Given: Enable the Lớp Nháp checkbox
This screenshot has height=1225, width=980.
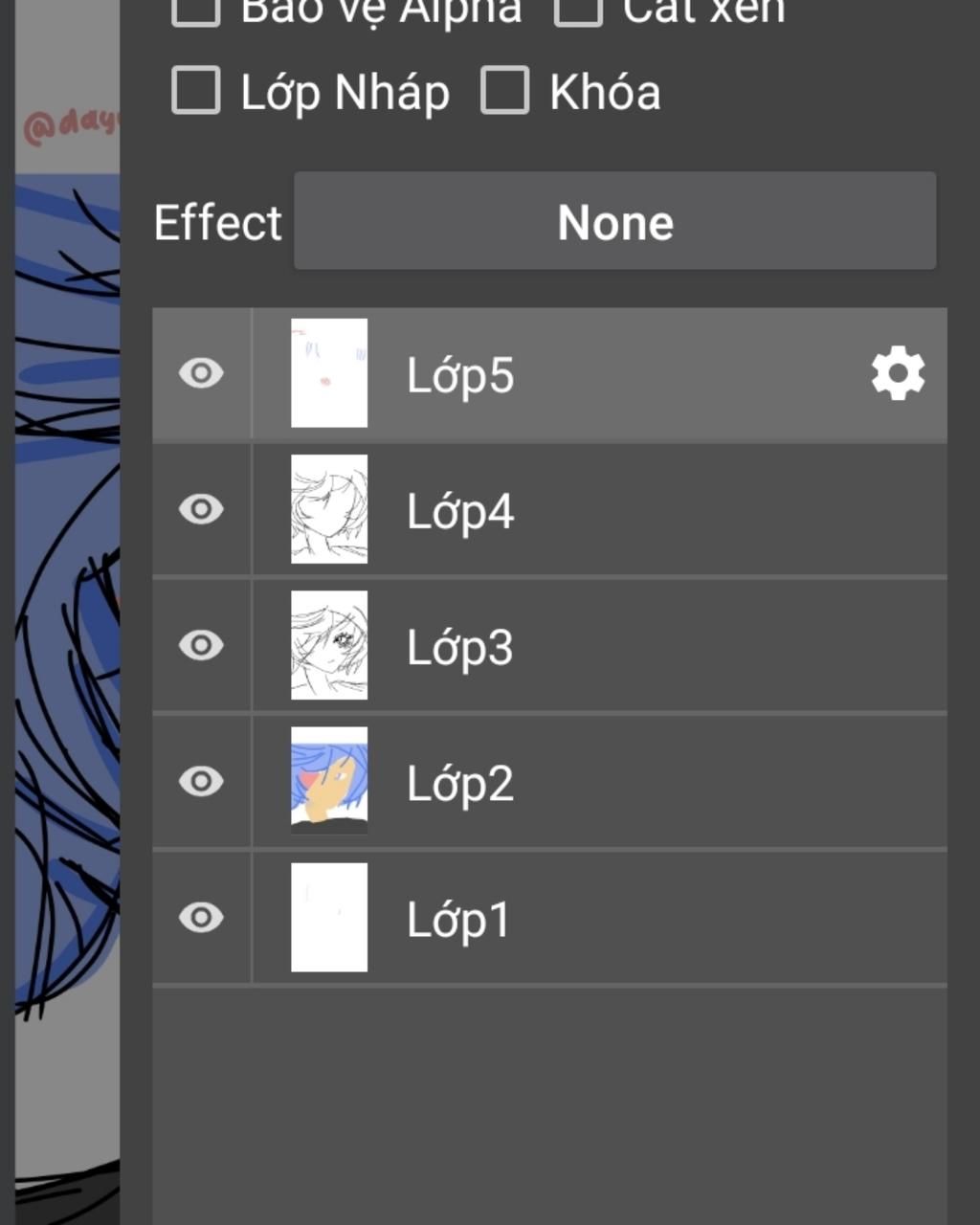Looking at the screenshot, I should (196, 91).
